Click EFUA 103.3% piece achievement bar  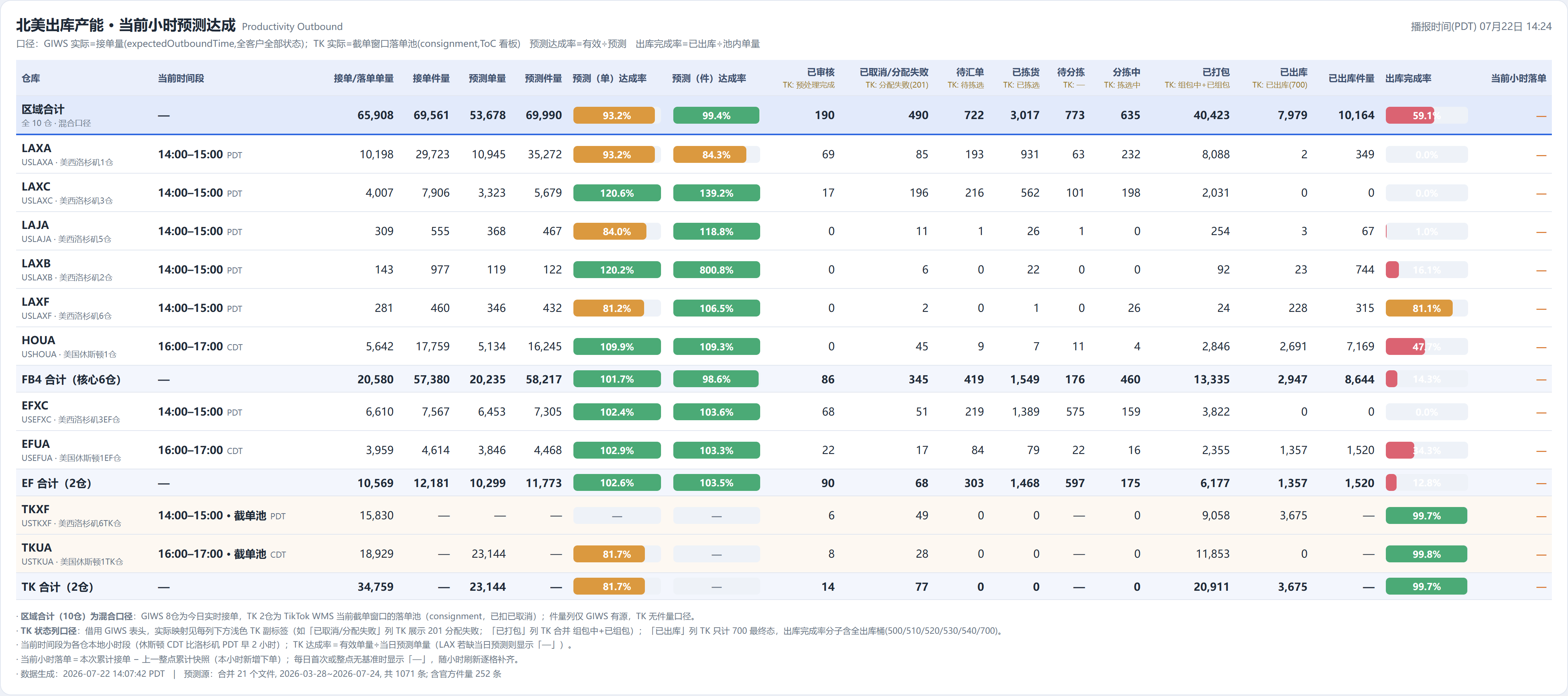click(x=716, y=450)
